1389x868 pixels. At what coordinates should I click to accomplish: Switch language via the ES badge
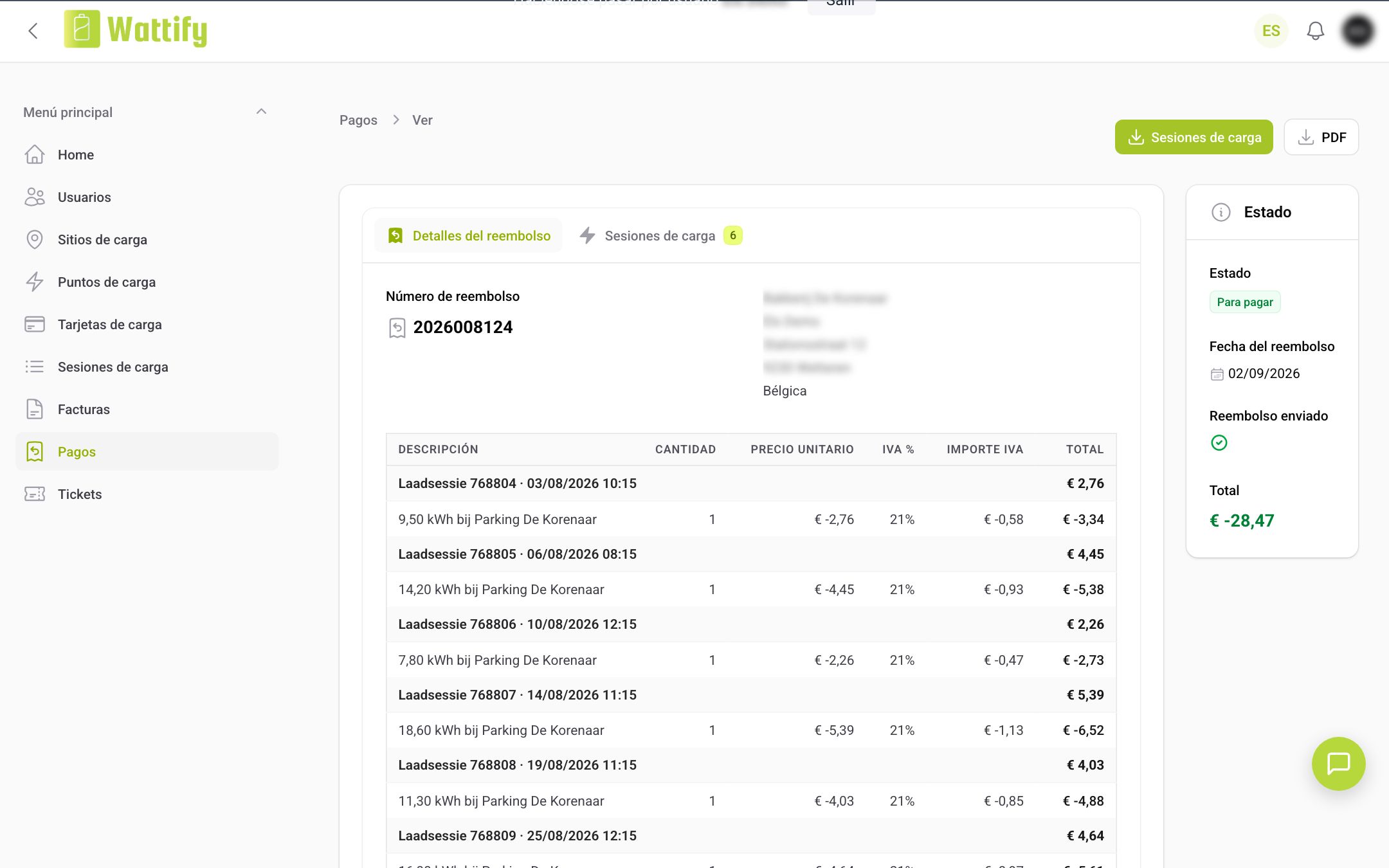1271,31
